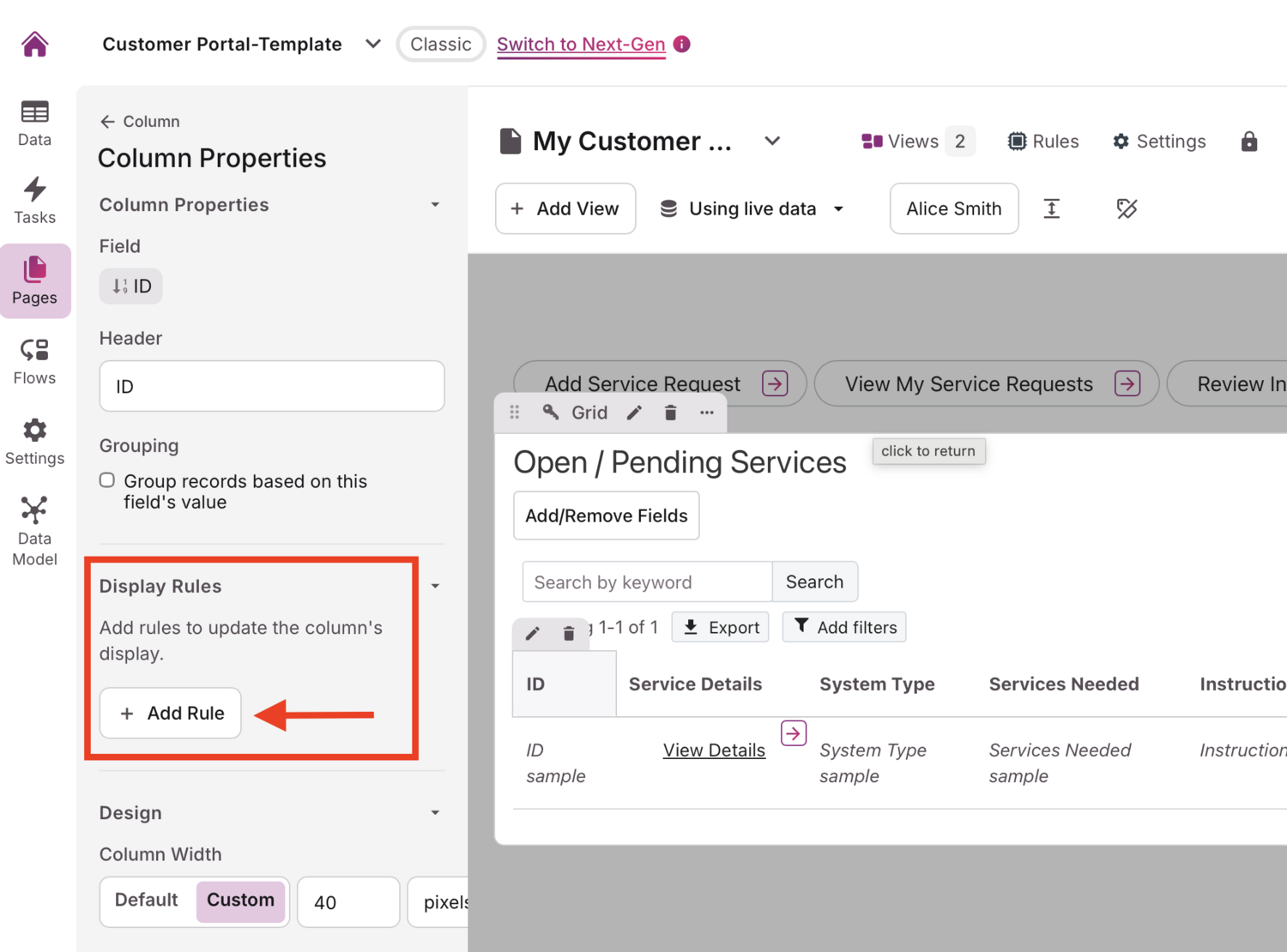Click the Header text input field
1287x952 pixels.
click(x=272, y=387)
